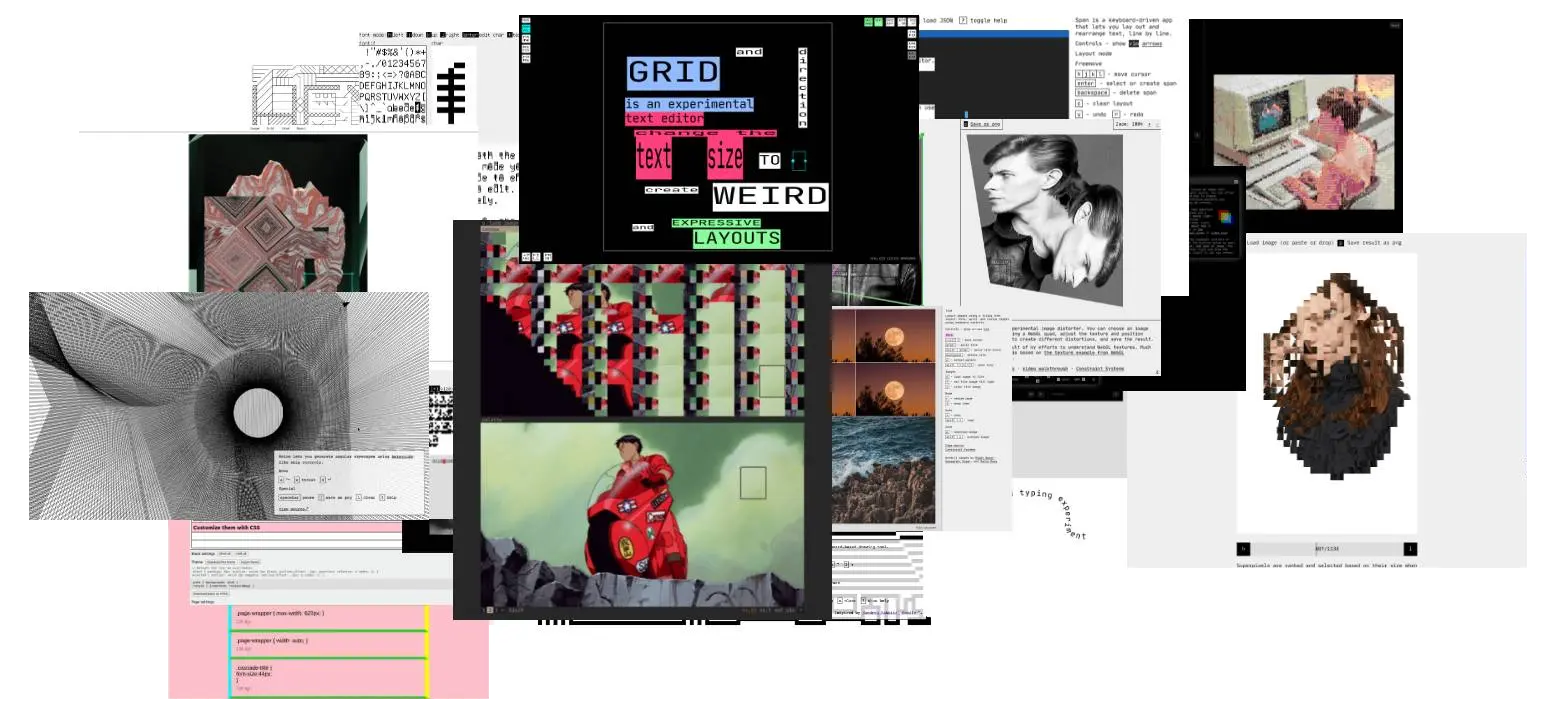This screenshot has height=717, width=1565.
Task: Click the "spacebar" key in the Moire help panel
Action: 289,497
